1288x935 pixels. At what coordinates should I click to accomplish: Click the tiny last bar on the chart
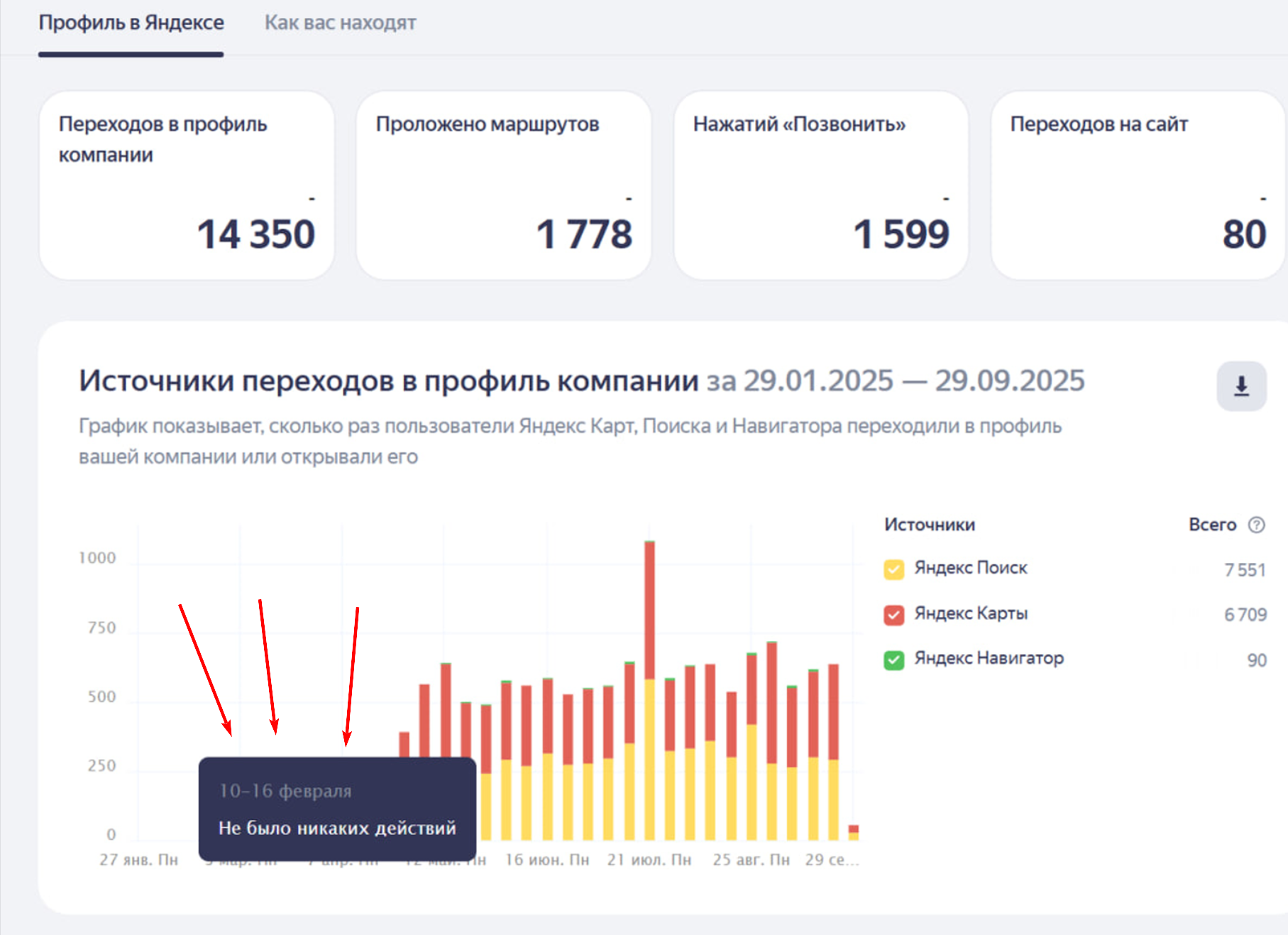click(853, 832)
